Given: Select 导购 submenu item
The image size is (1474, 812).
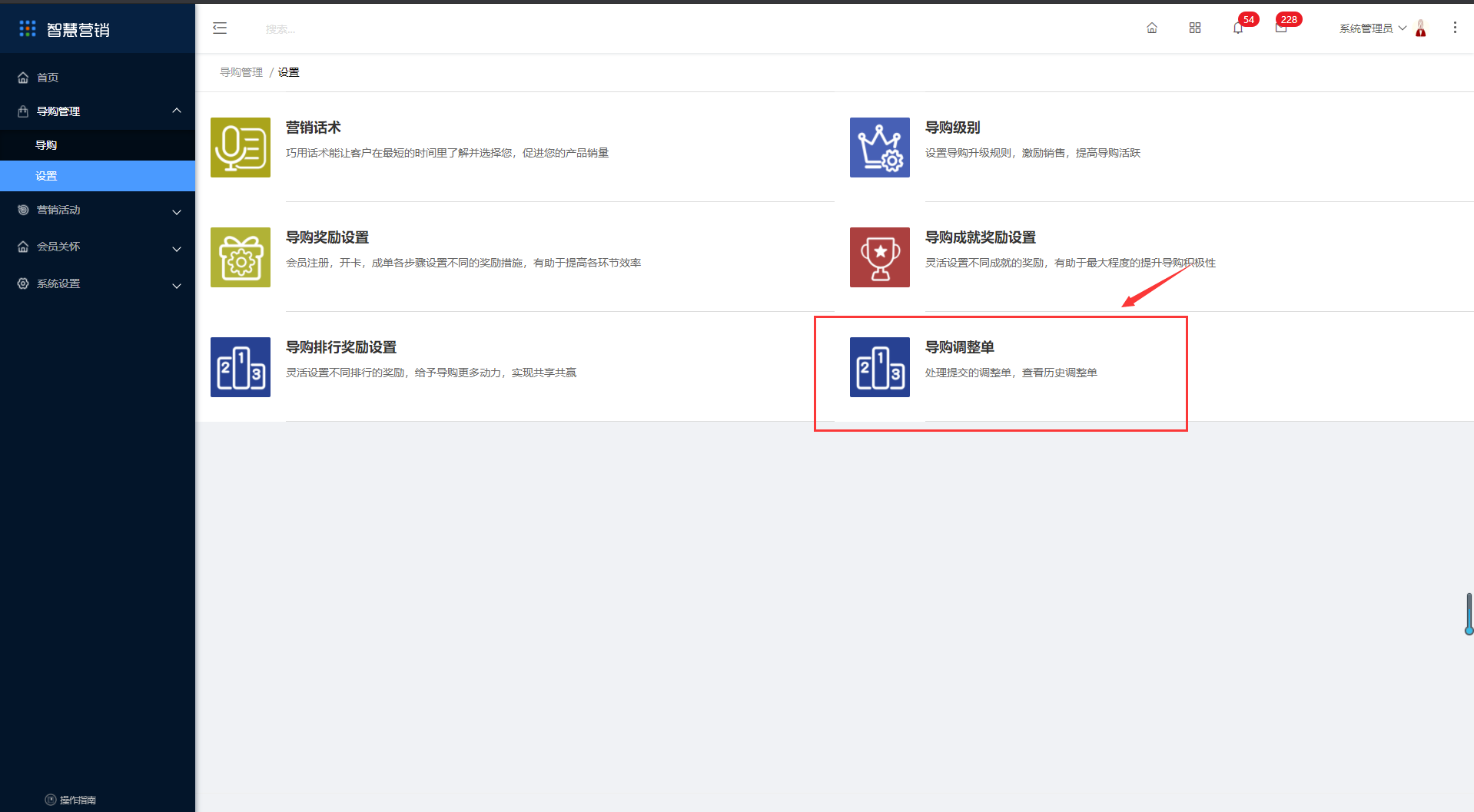Looking at the screenshot, I should [x=98, y=145].
